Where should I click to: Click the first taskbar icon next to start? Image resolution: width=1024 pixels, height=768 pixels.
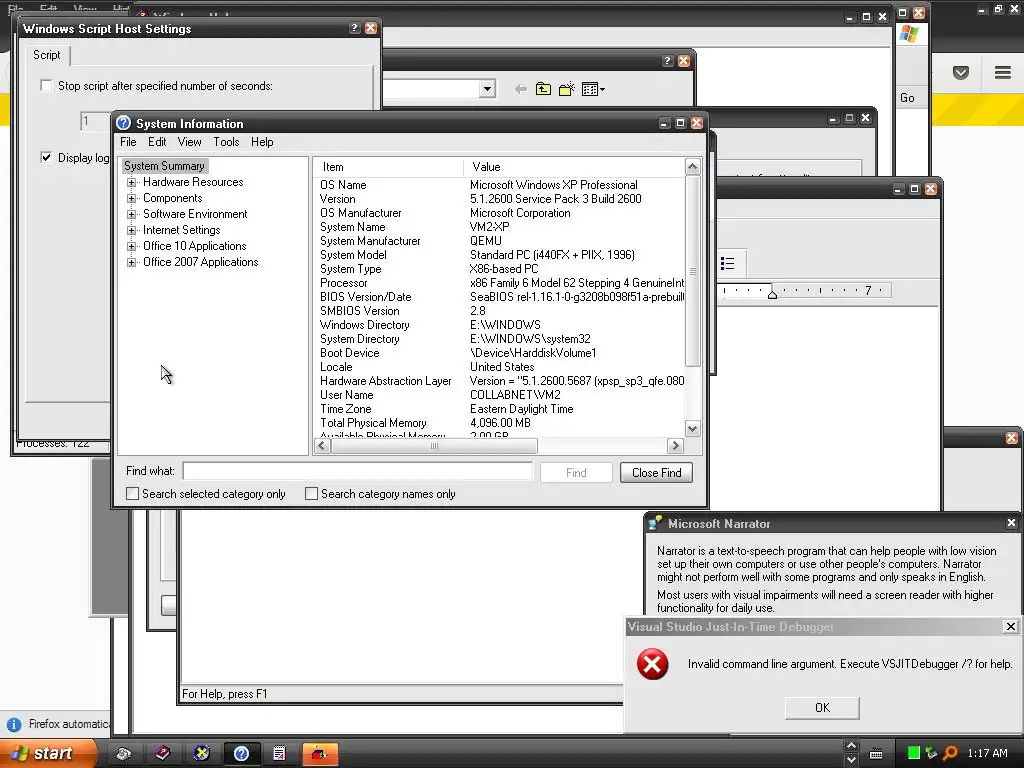pos(124,754)
